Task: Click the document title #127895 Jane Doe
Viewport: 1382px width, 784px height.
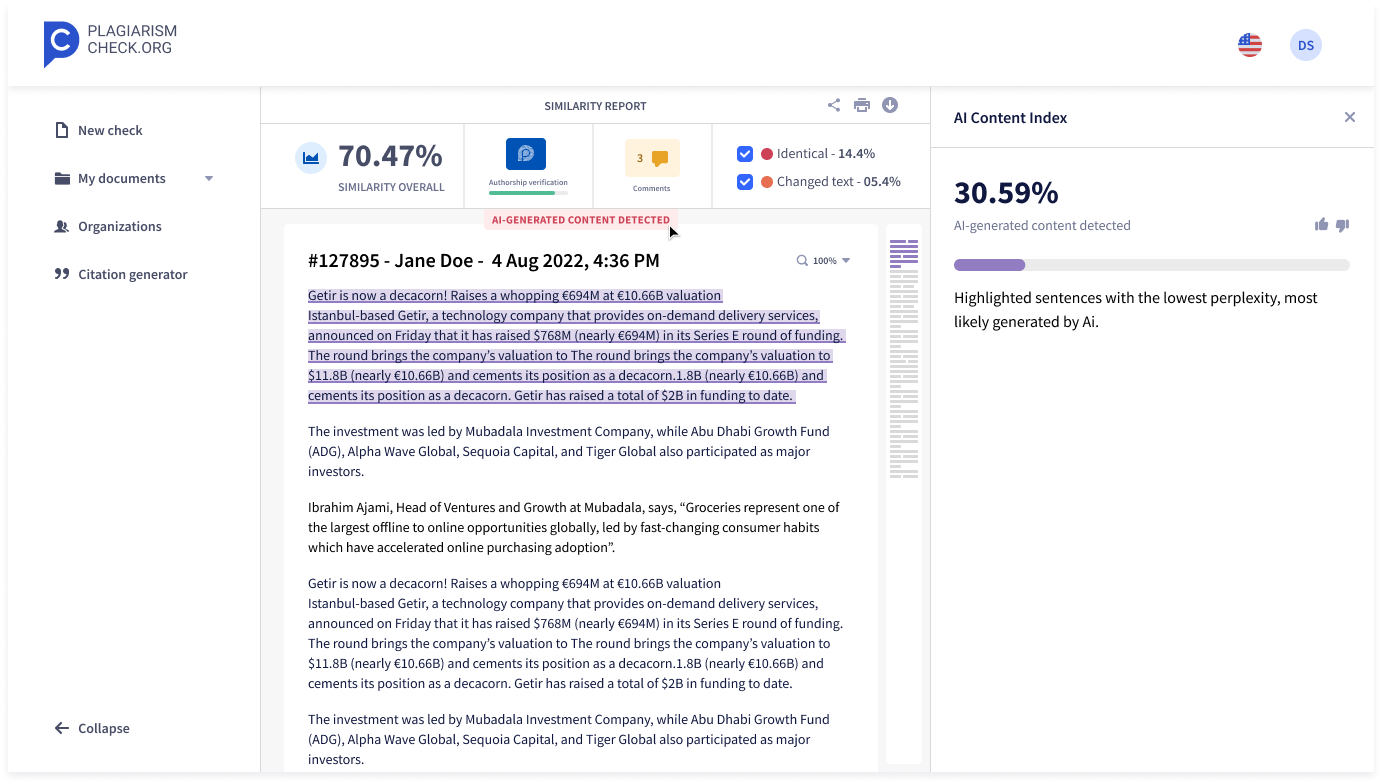Action: [x=484, y=261]
